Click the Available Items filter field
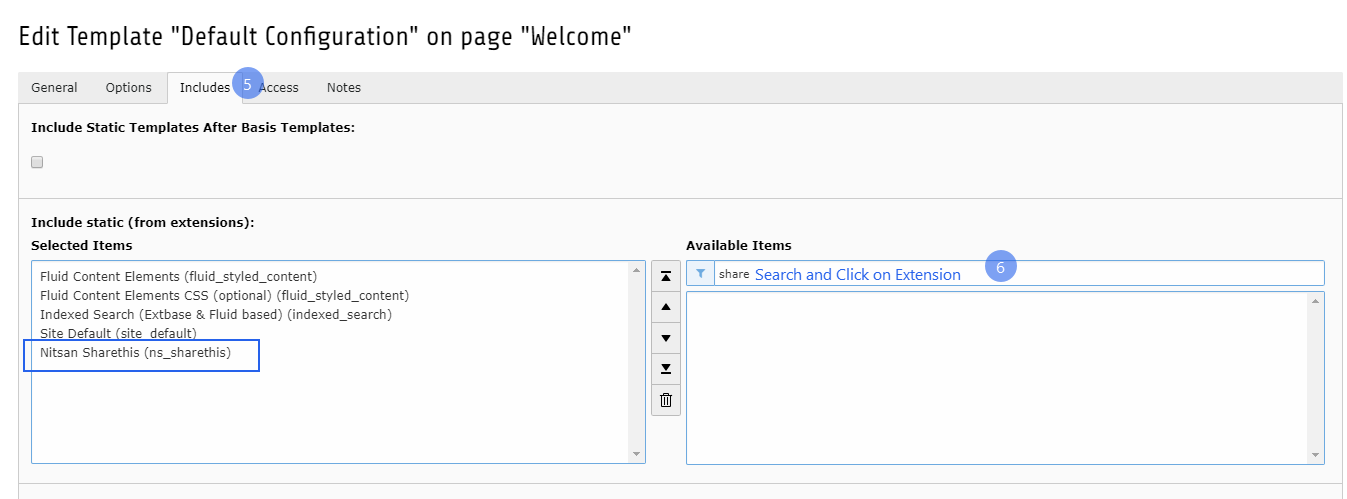The width and height of the screenshot is (1347, 499). click(1019, 273)
